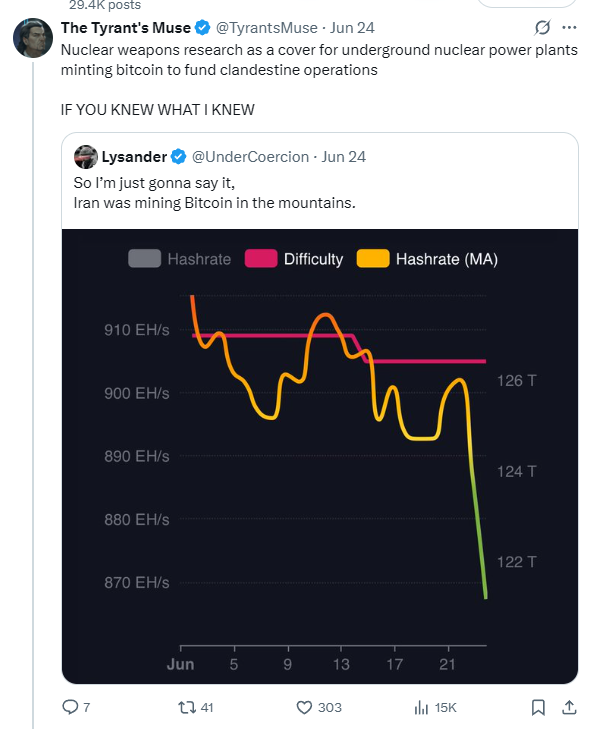Click the Grok explain icon

coord(542,28)
